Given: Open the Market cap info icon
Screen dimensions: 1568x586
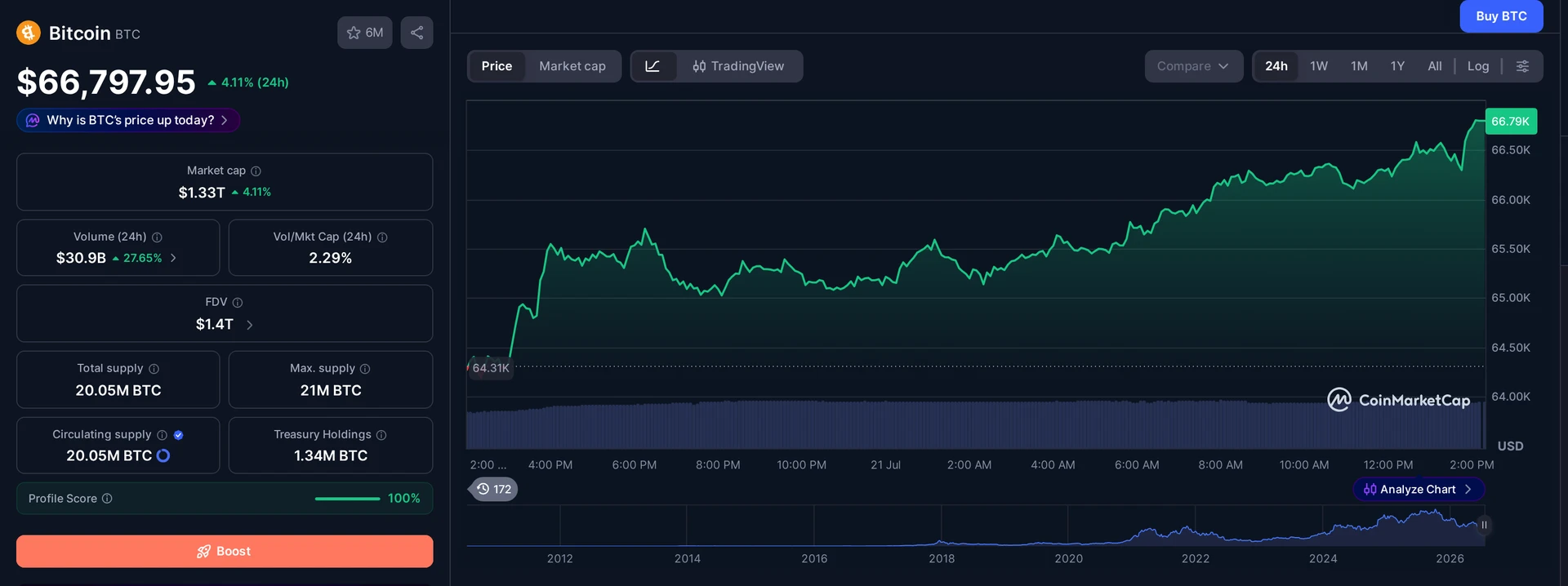Looking at the screenshot, I should coord(256,171).
